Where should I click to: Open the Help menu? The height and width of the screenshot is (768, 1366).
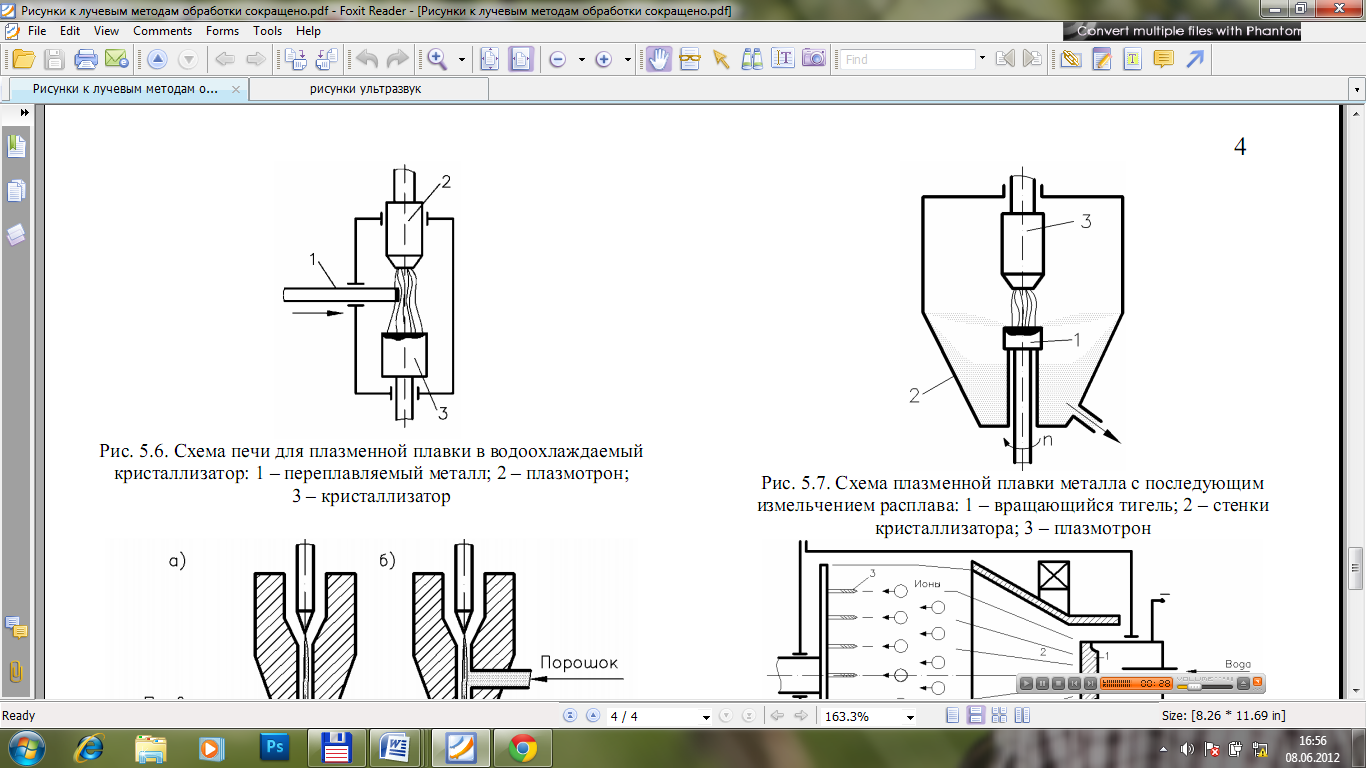pyautogui.click(x=308, y=31)
